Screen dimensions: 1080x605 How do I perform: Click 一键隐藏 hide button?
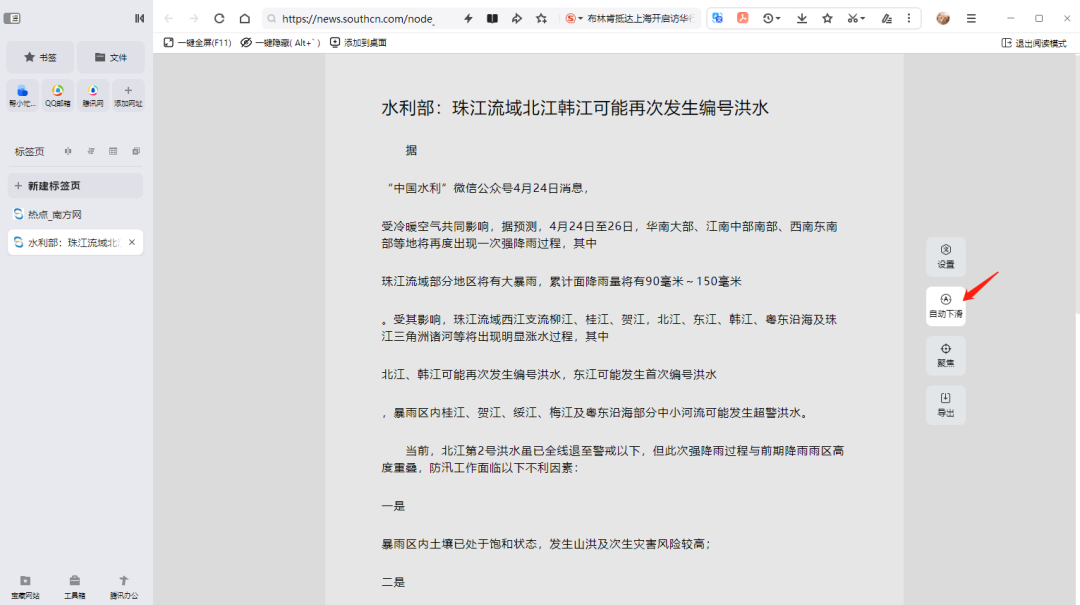(280, 43)
